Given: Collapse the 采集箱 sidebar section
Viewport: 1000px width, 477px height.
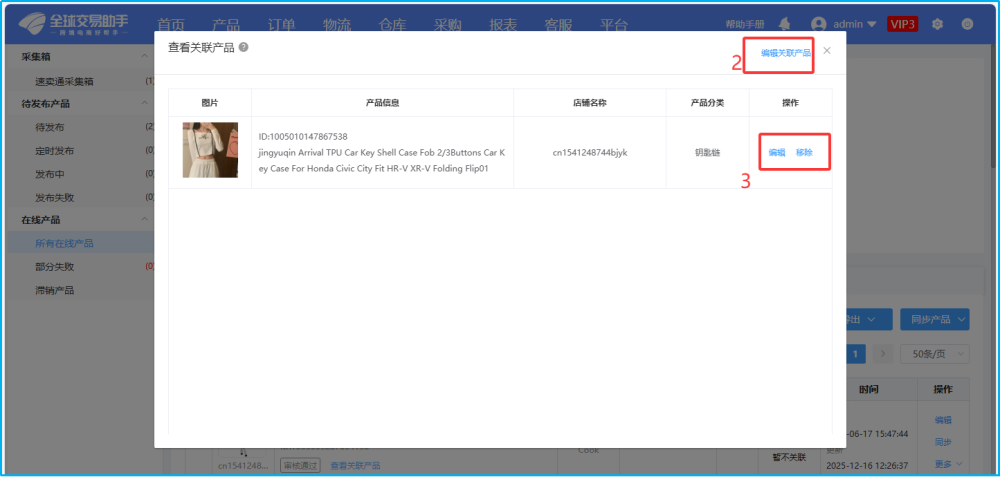Looking at the screenshot, I should (x=144, y=57).
